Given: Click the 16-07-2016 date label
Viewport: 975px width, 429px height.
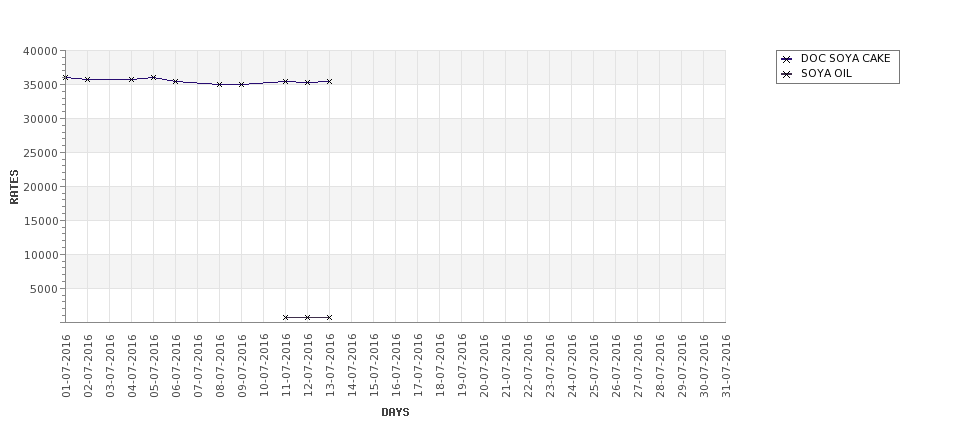Looking at the screenshot, I should click(x=395, y=366).
